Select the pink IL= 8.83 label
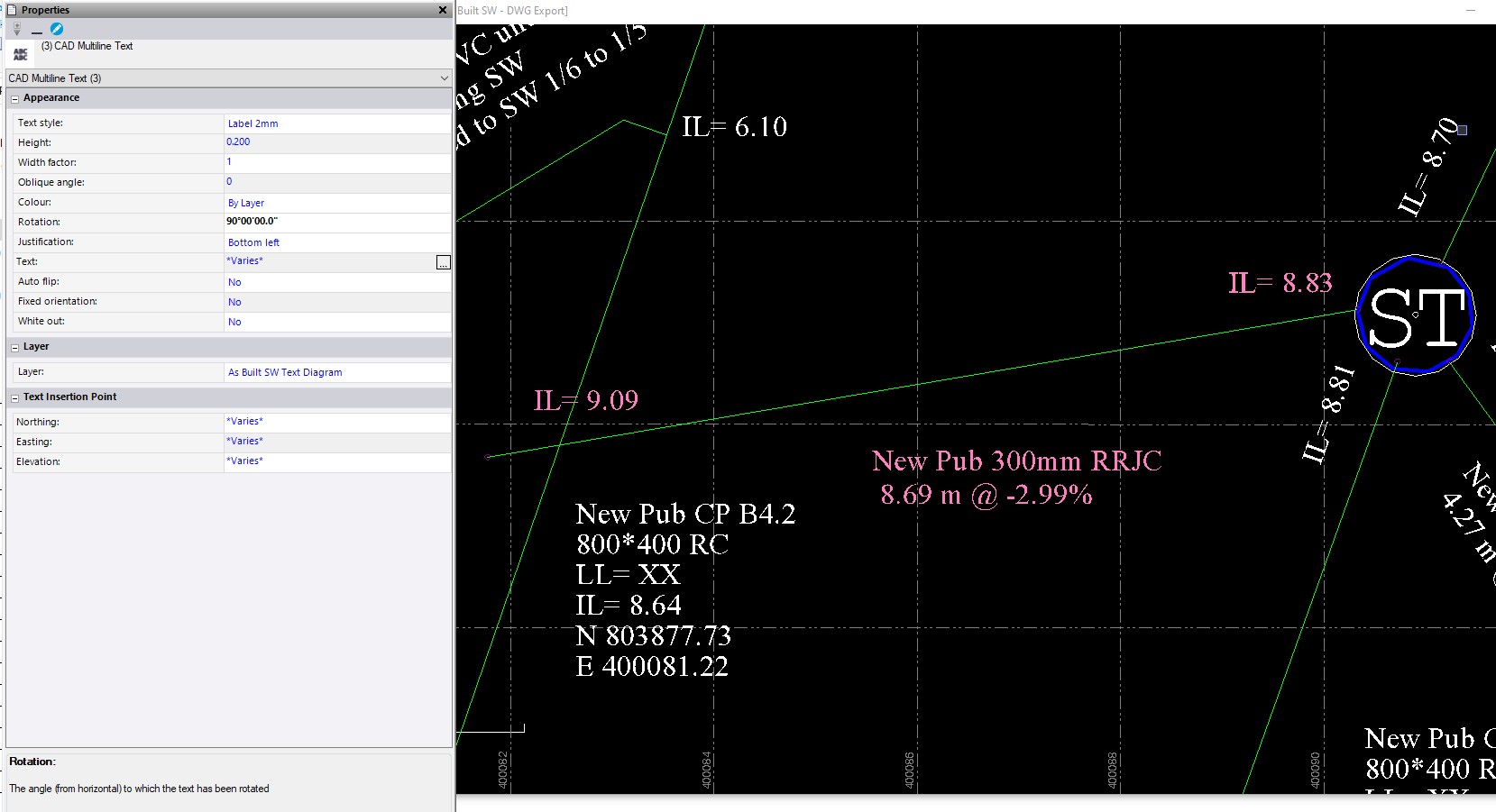Image resolution: width=1496 pixels, height=812 pixels. [x=1280, y=283]
